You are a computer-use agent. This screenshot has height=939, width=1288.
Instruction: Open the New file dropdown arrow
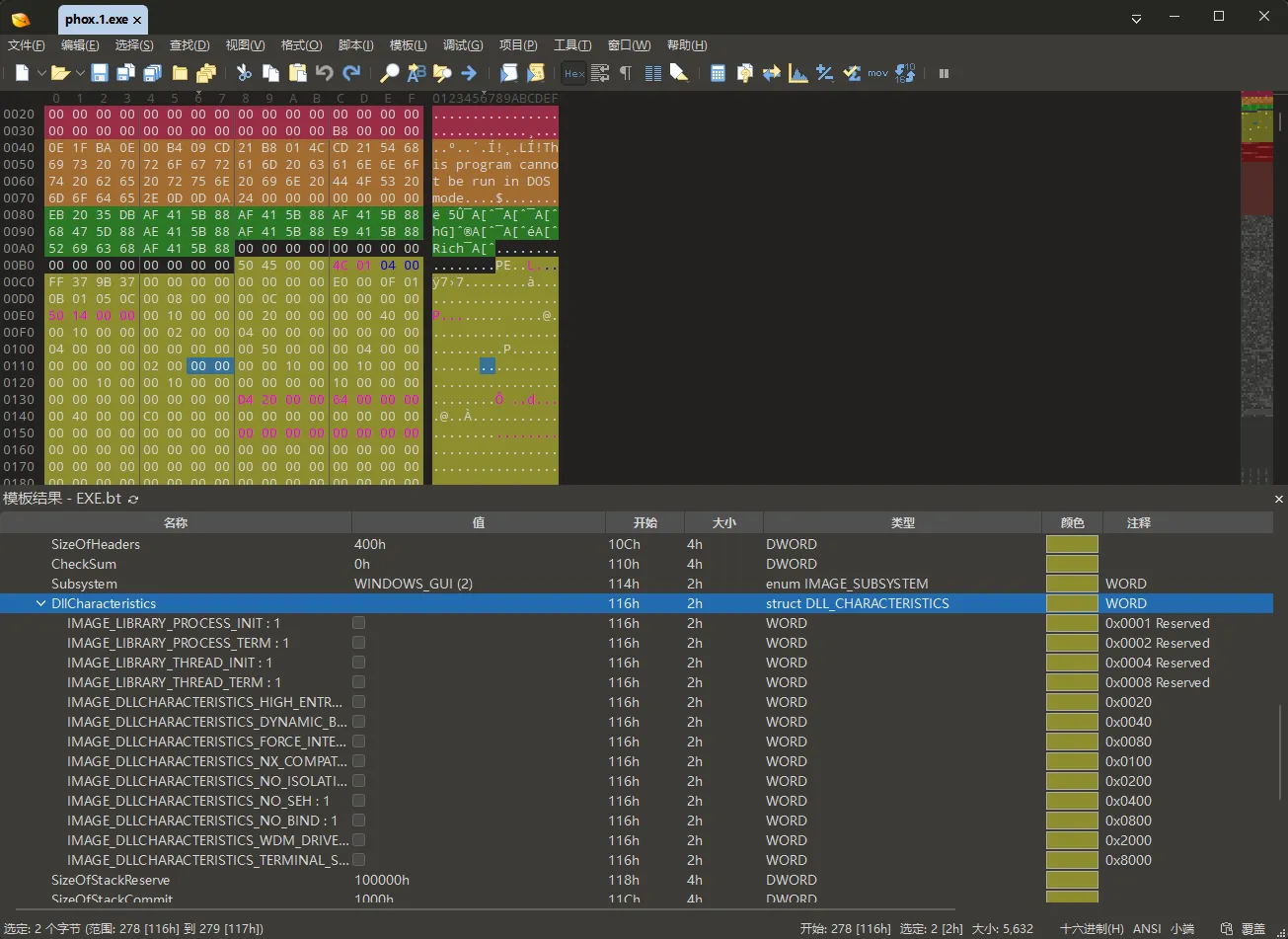[x=41, y=73]
